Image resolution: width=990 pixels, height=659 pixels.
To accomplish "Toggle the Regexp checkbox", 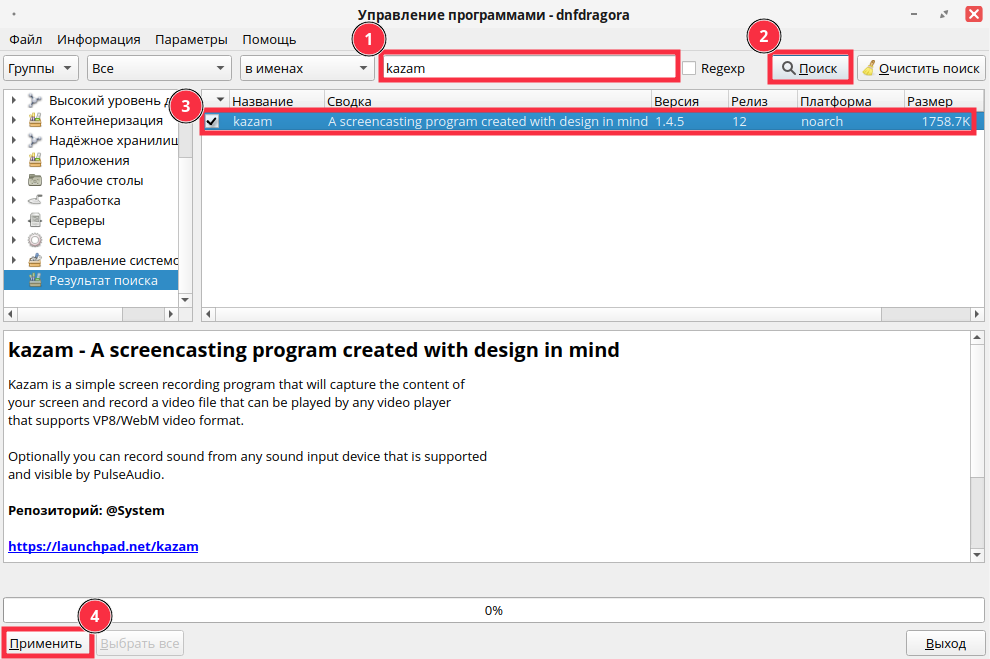I will tap(689, 68).
